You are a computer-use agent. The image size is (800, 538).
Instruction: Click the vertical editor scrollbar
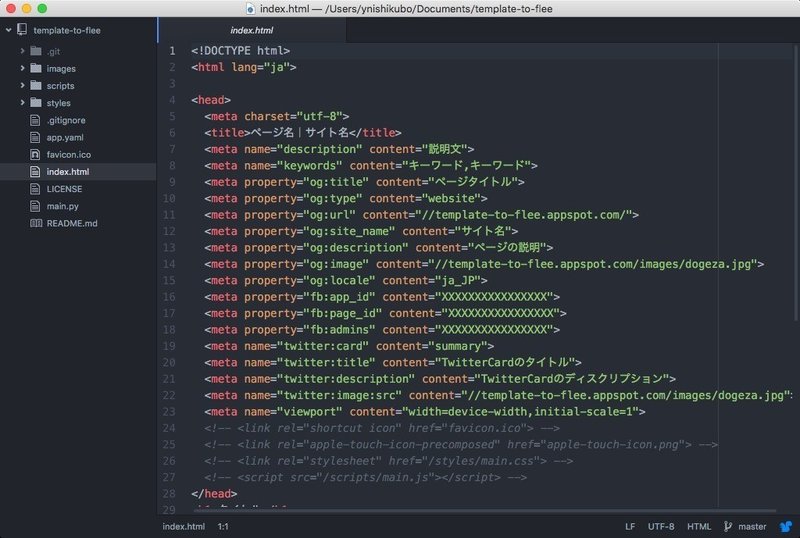[x=796, y=184]
